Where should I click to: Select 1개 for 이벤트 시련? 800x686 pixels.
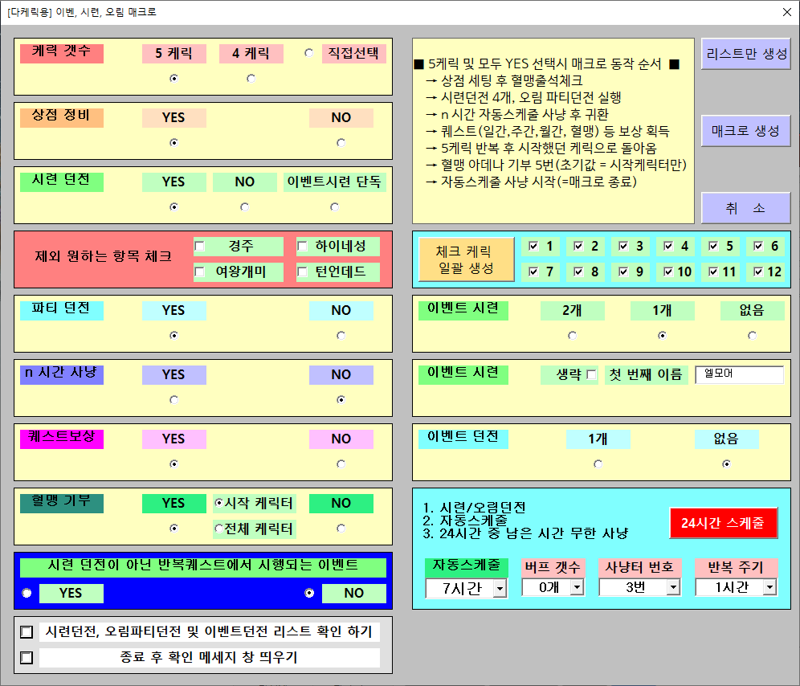click(x=662, y=336)
